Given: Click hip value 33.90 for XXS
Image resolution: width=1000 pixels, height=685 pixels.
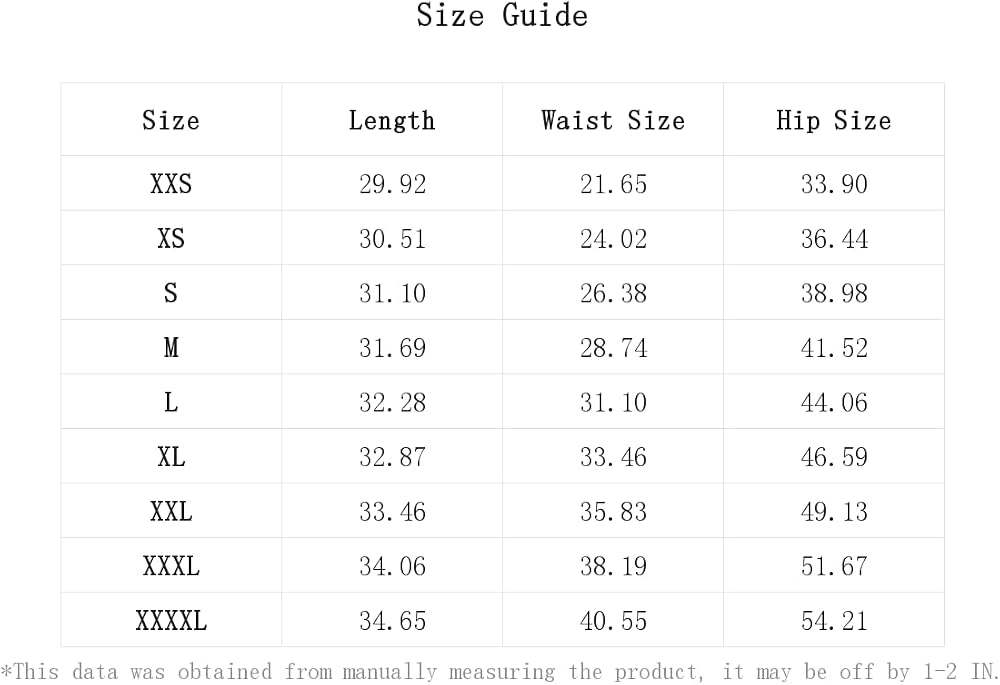Looking at the screenshot, I should (x=834, y=184).
